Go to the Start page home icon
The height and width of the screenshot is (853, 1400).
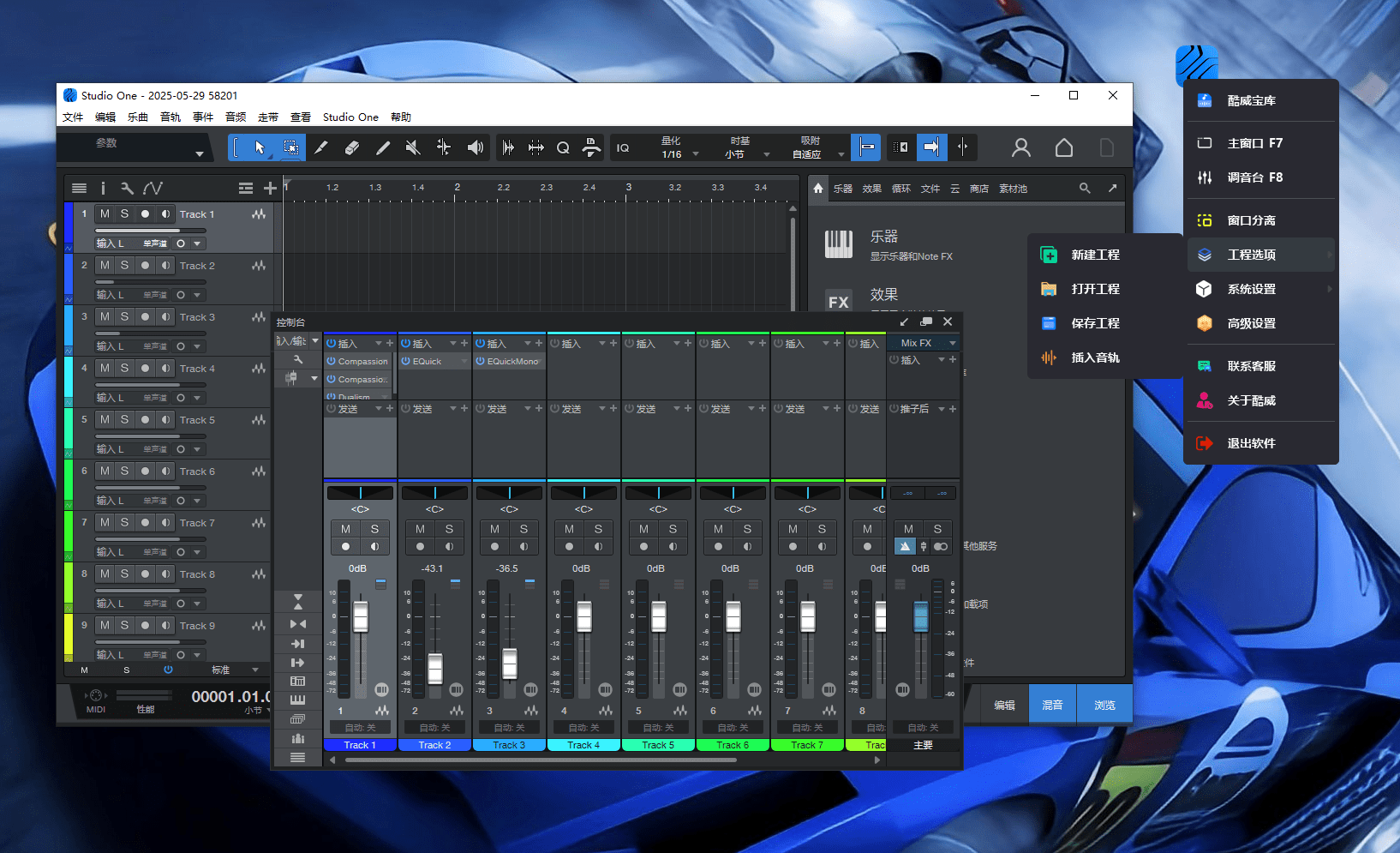1064,147
